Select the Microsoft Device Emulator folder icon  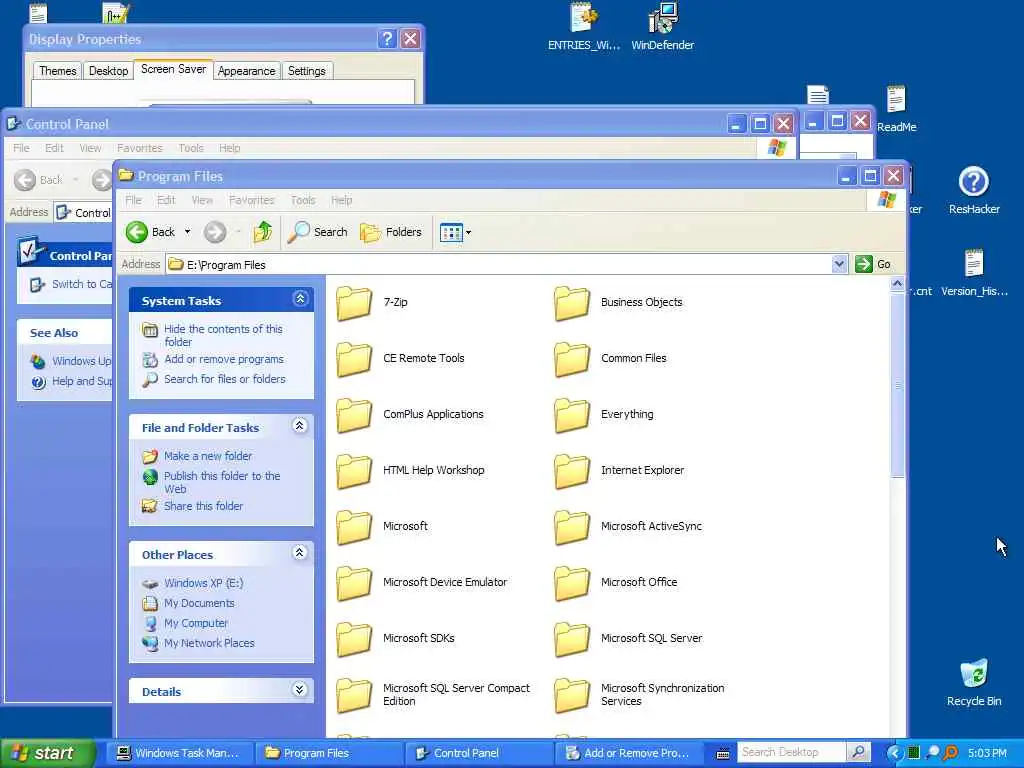354,583
